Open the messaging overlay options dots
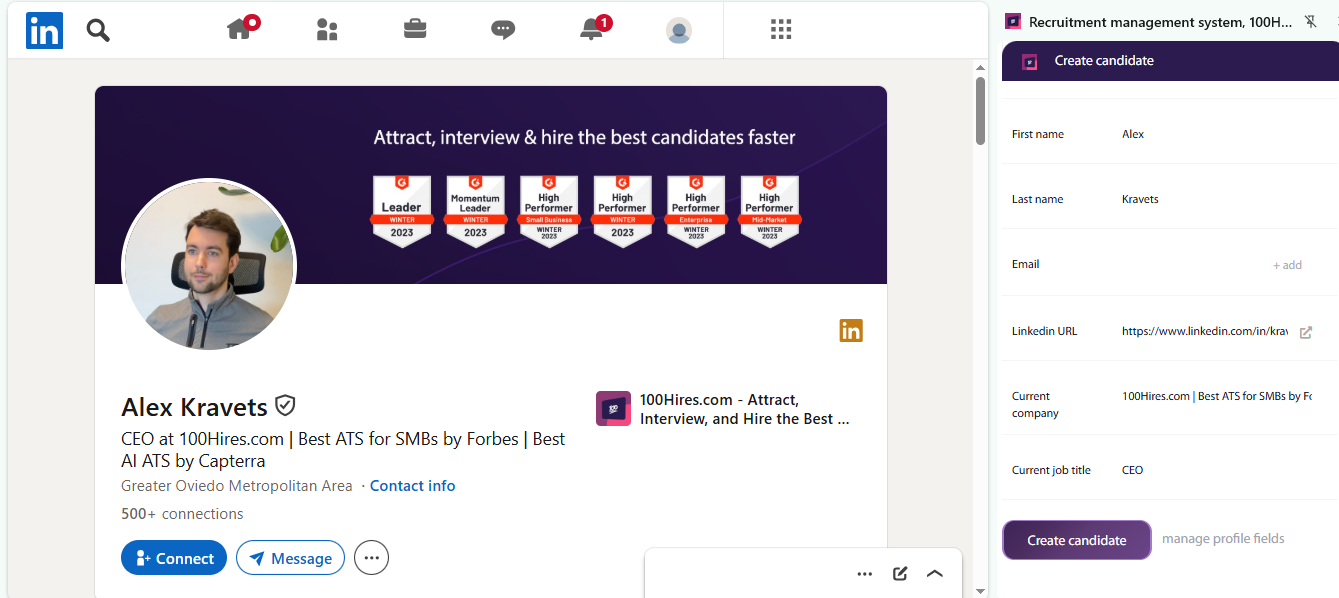1339x598 pixels. click(x=865, y=574)
